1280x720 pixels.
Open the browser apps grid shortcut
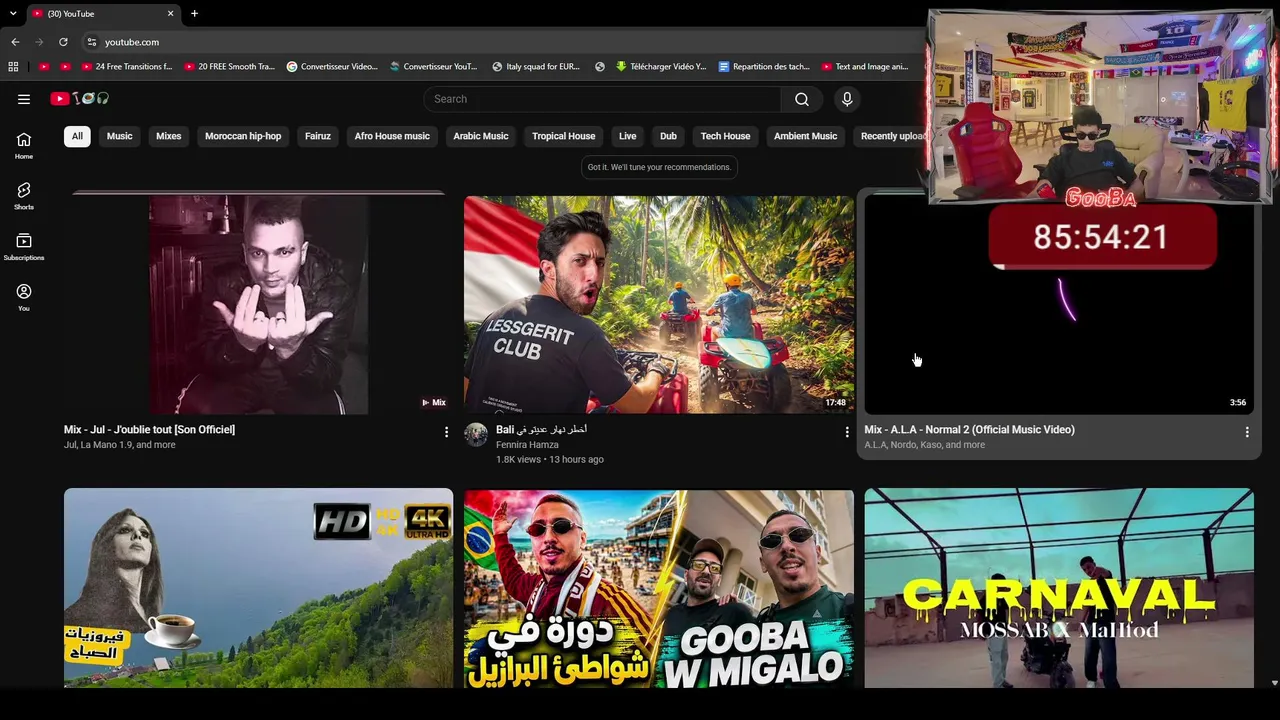13,67
